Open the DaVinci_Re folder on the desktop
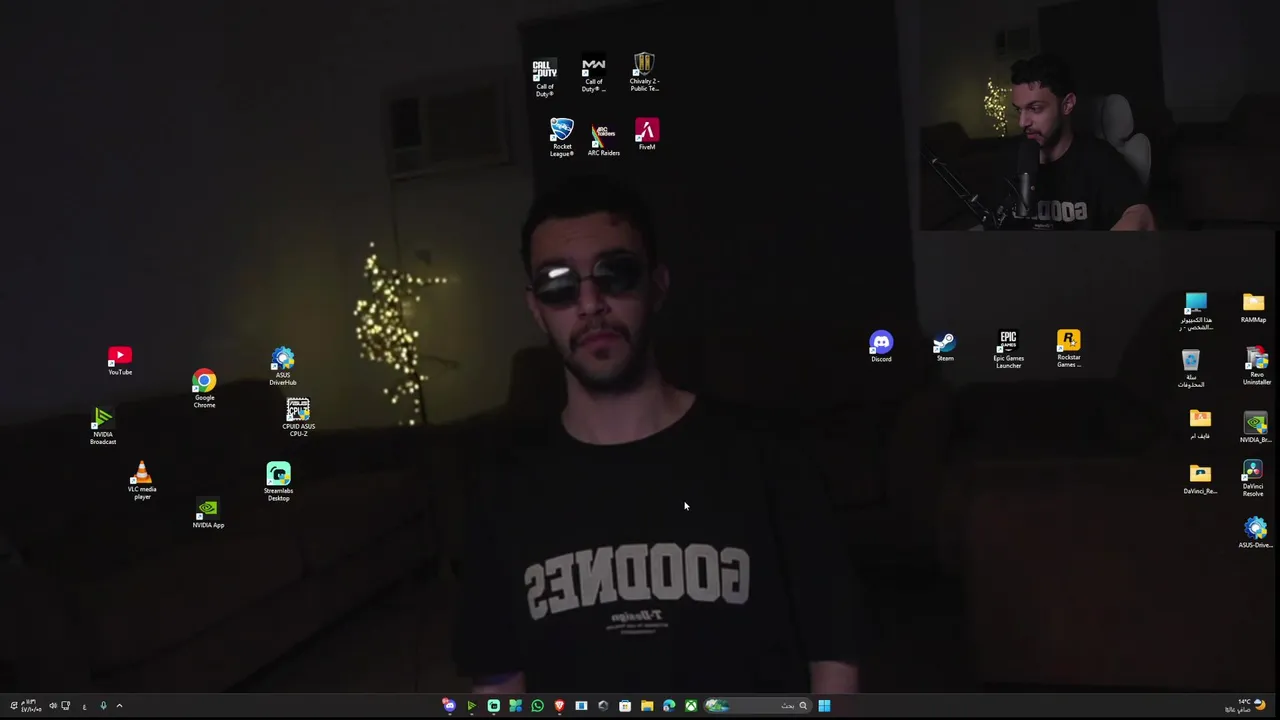Screen dimensions: 1280x720 1200,480
